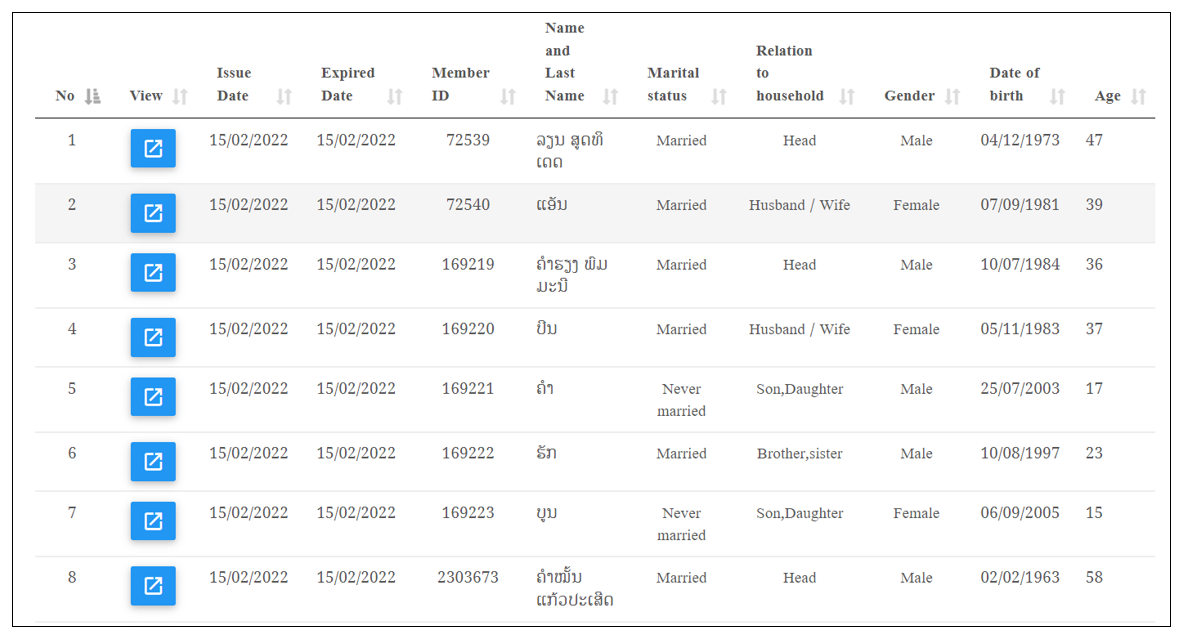Open view icon for member 2303673
Viewport: 1182px width, 637px height.
coord(153,586)
